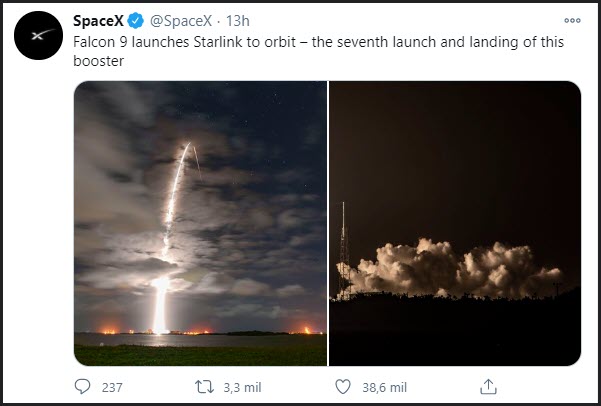Click the 237 replies count
The width and height of the screenshot is (601, 406).
(x=112, y=386)
